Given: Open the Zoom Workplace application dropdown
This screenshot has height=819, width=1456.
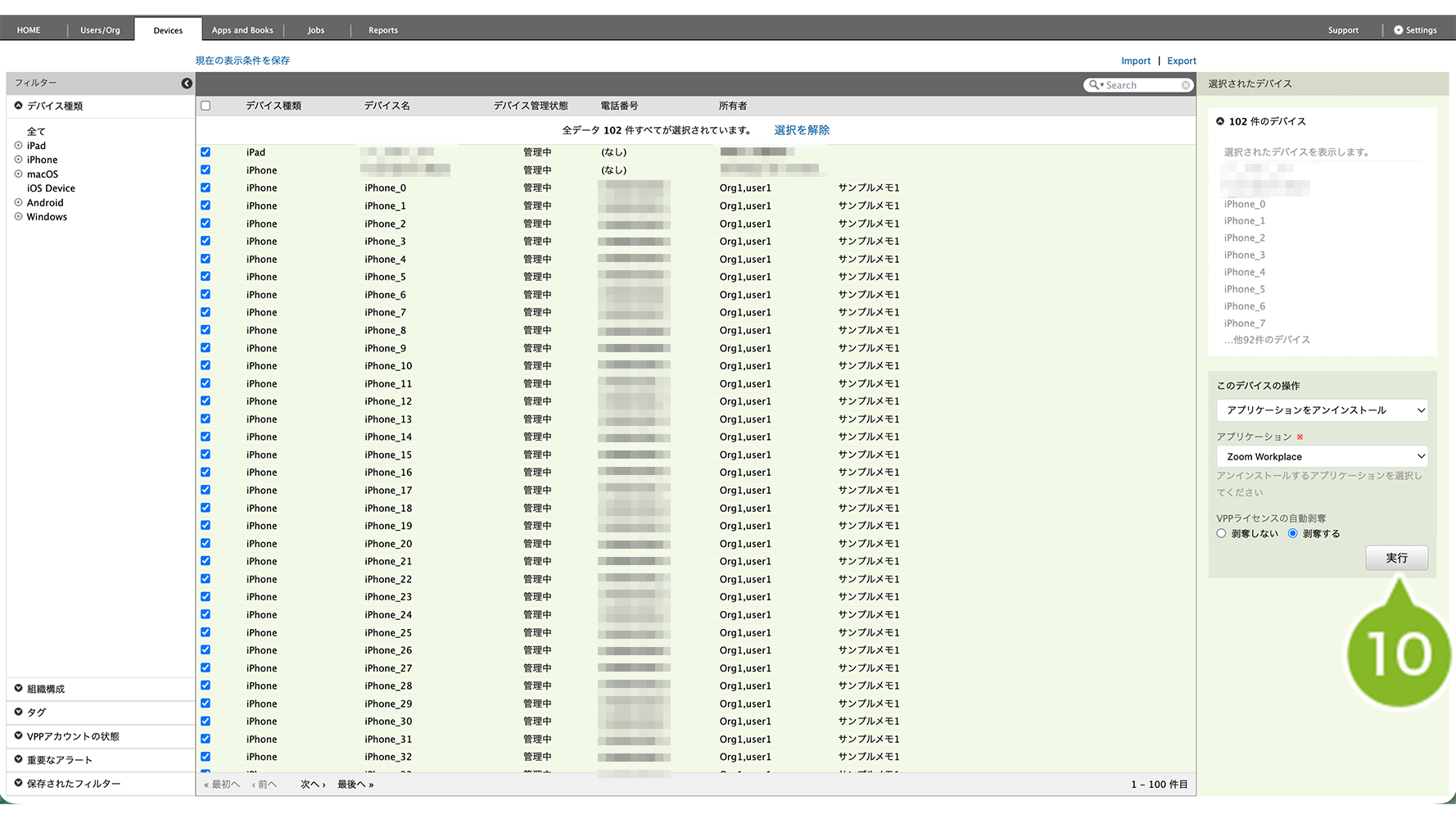Looking at the screenshot, I should click(x=1322, y=457).
